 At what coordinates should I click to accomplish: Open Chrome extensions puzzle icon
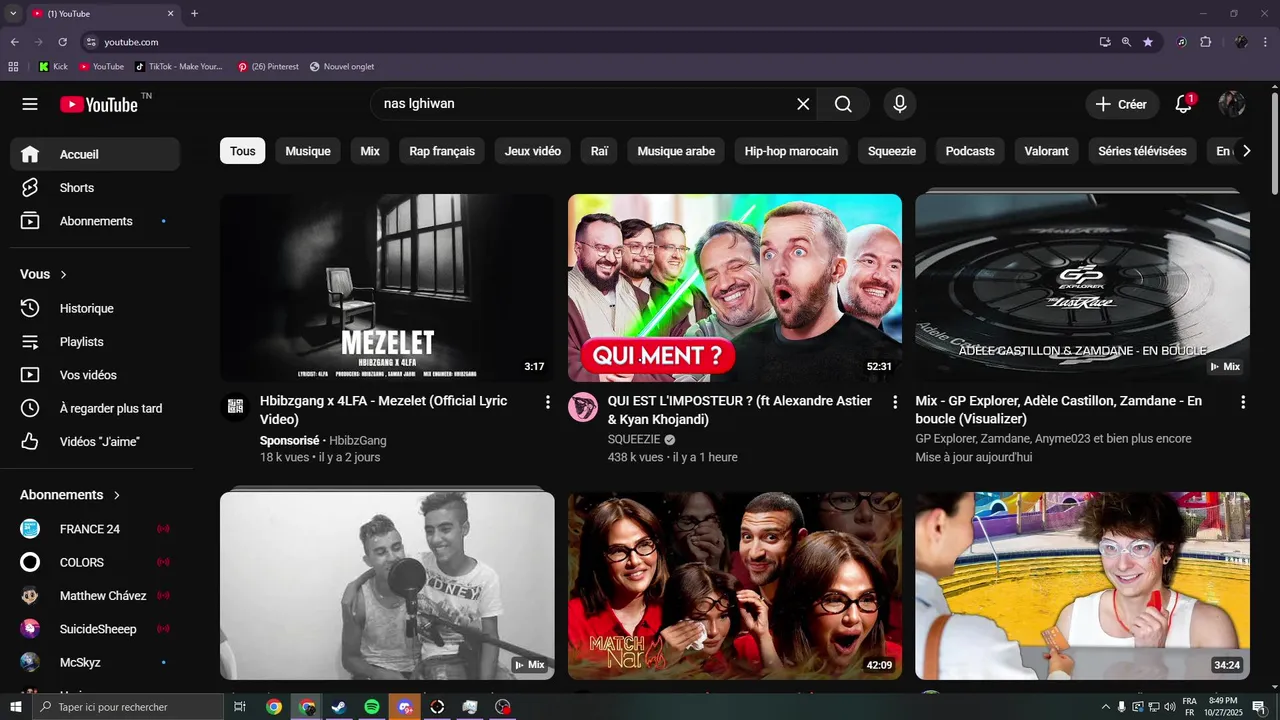(x=1206, y=42)
